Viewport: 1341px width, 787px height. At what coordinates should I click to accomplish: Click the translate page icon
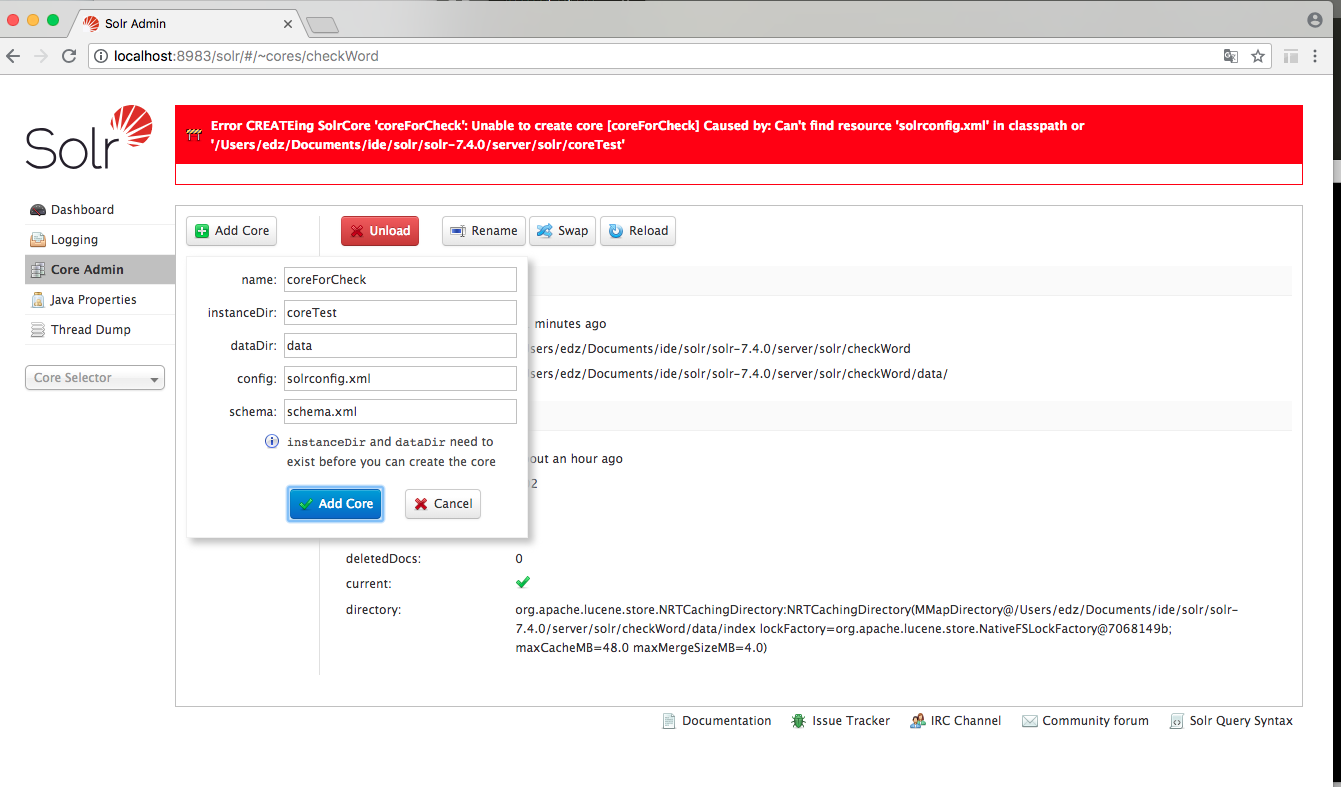(1231, 56)
